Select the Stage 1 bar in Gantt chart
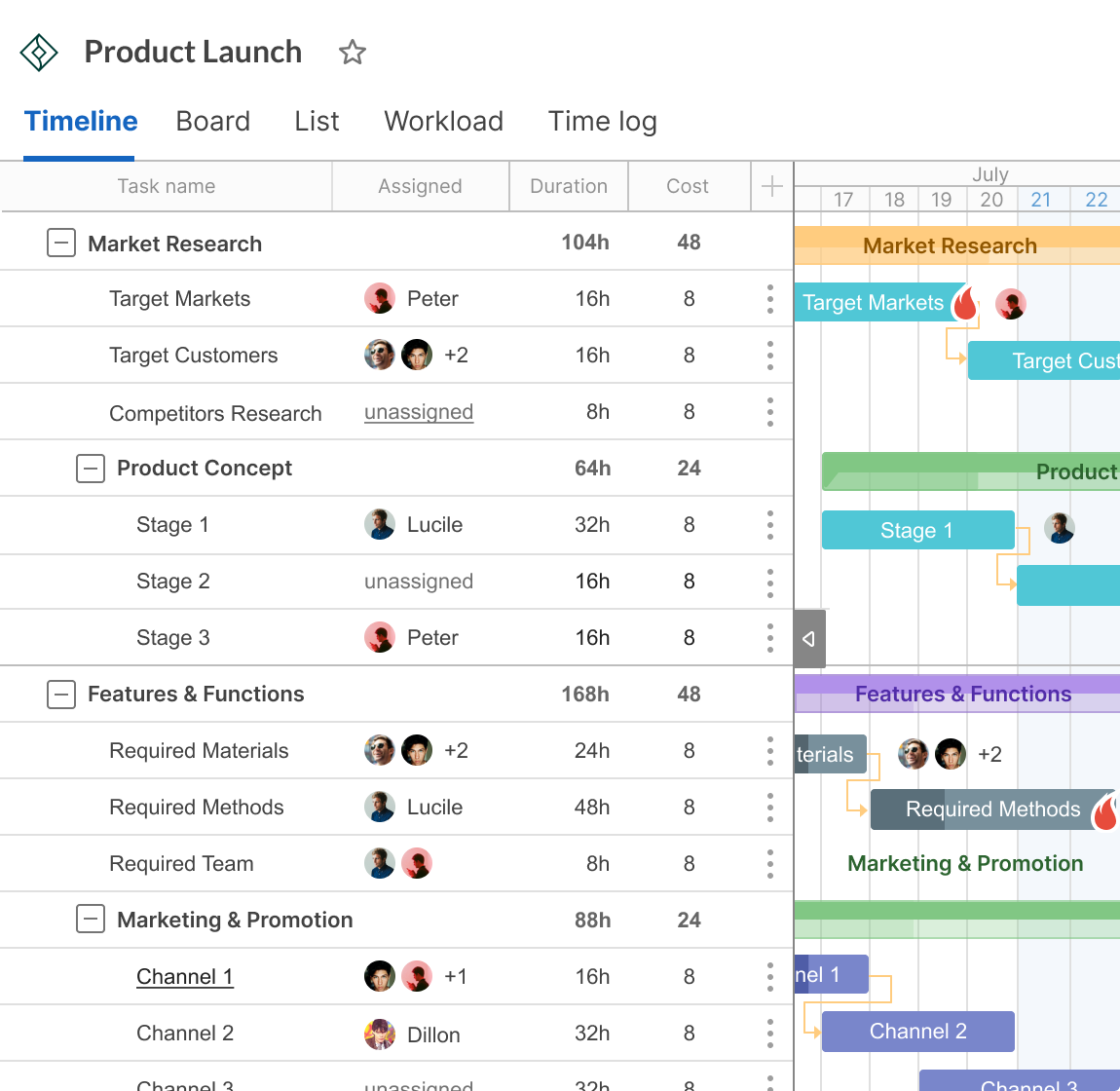The image size is (1120, 1091). (x=916, y=531)
